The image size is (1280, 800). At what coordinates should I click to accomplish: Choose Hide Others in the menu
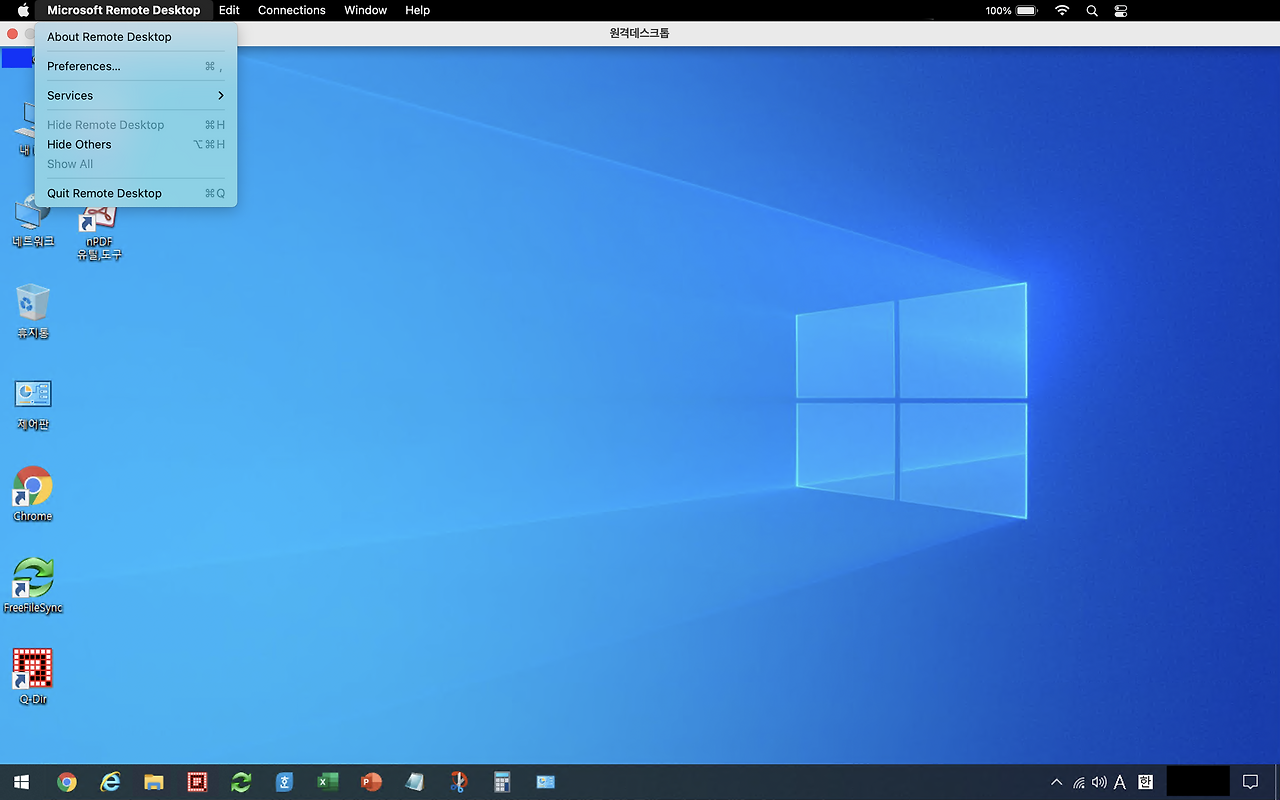[135, 144]
